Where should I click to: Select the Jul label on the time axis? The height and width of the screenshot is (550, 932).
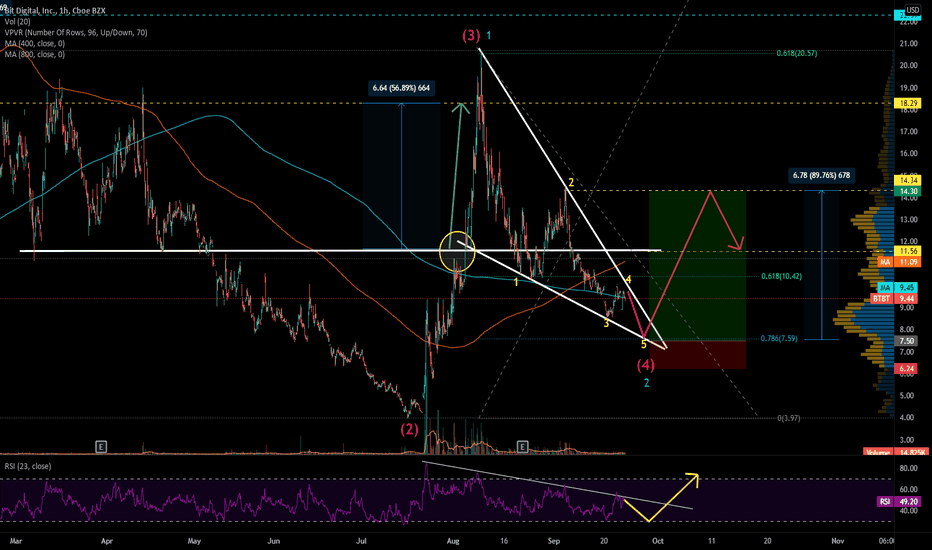point(361,541)
